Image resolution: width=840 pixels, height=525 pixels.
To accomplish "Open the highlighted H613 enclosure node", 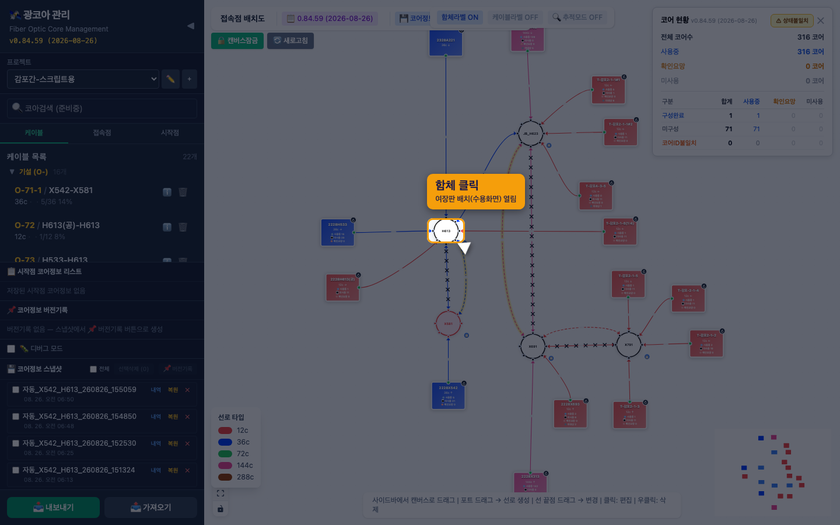I will 446,231.
